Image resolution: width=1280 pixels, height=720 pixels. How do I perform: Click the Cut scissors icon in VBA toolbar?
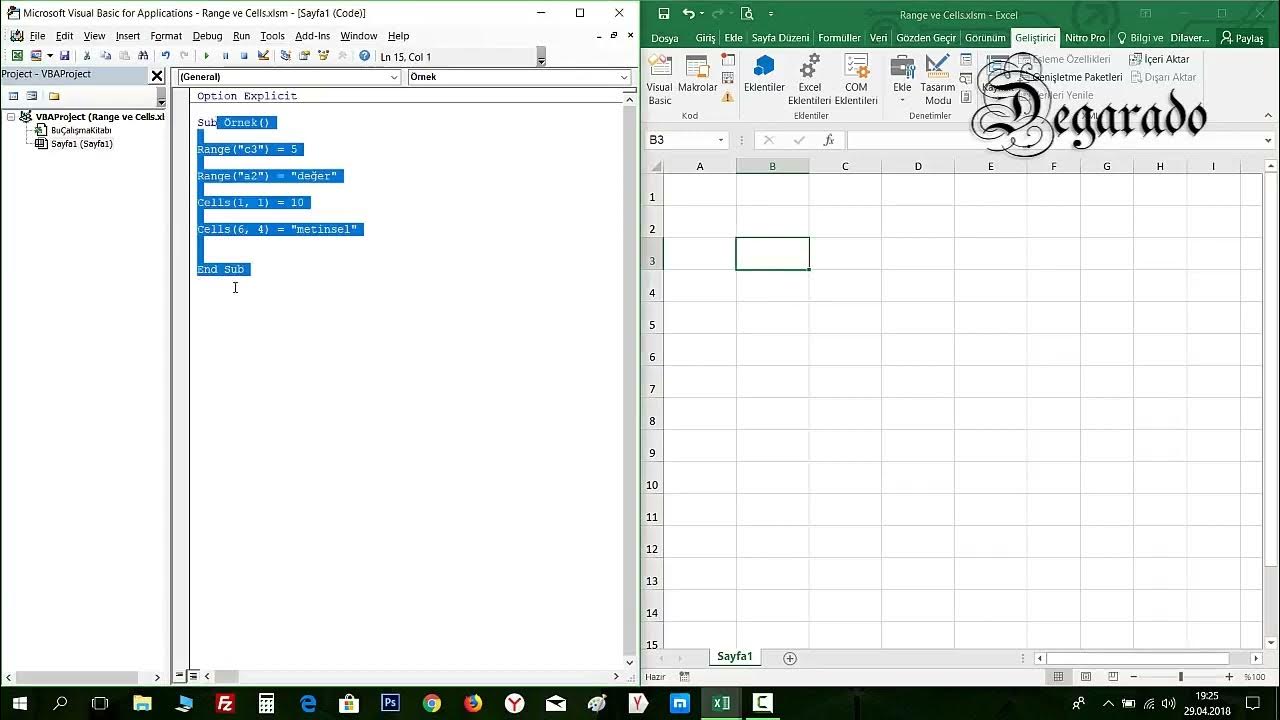(87, 56)
